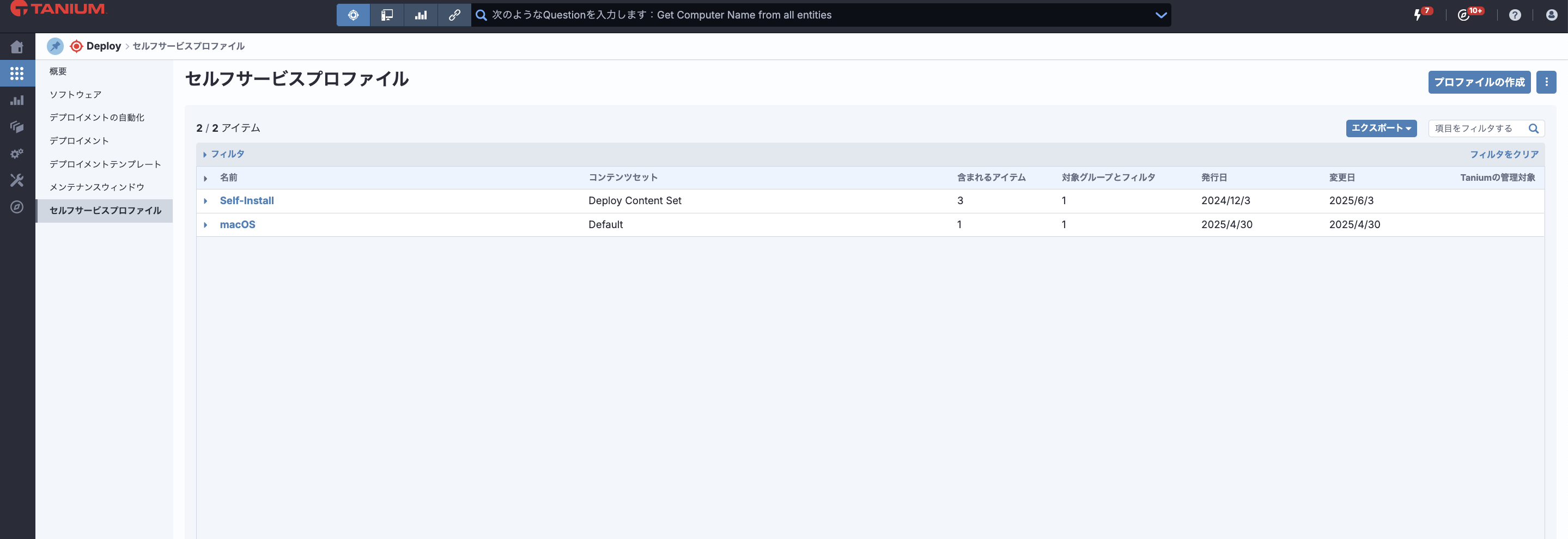Open the three-dot more options button
The width and height of the screenshot is (1568, 539).
click(x=1546, y=82)
